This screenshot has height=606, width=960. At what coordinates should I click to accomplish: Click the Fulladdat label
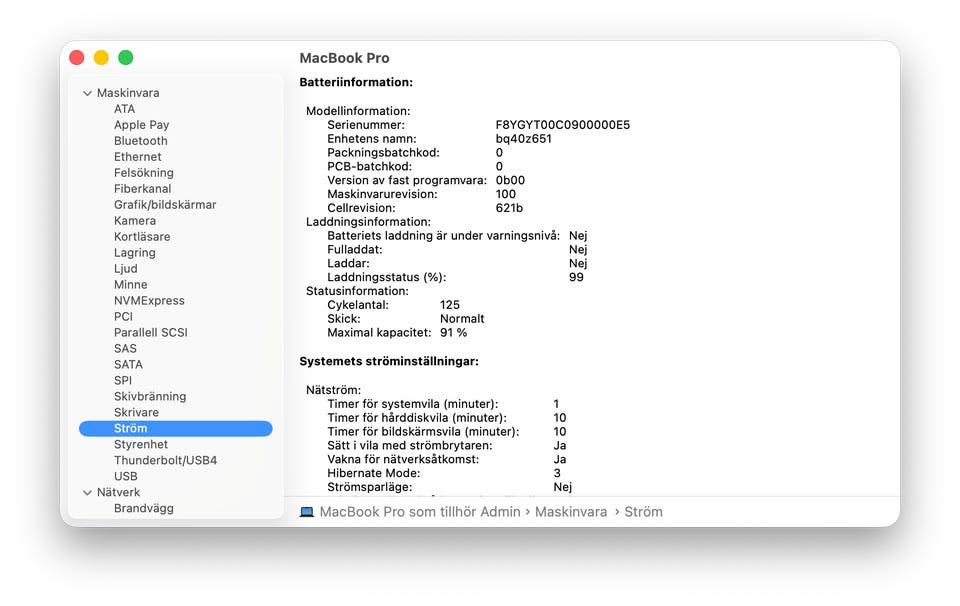click(x=354, y=250)
